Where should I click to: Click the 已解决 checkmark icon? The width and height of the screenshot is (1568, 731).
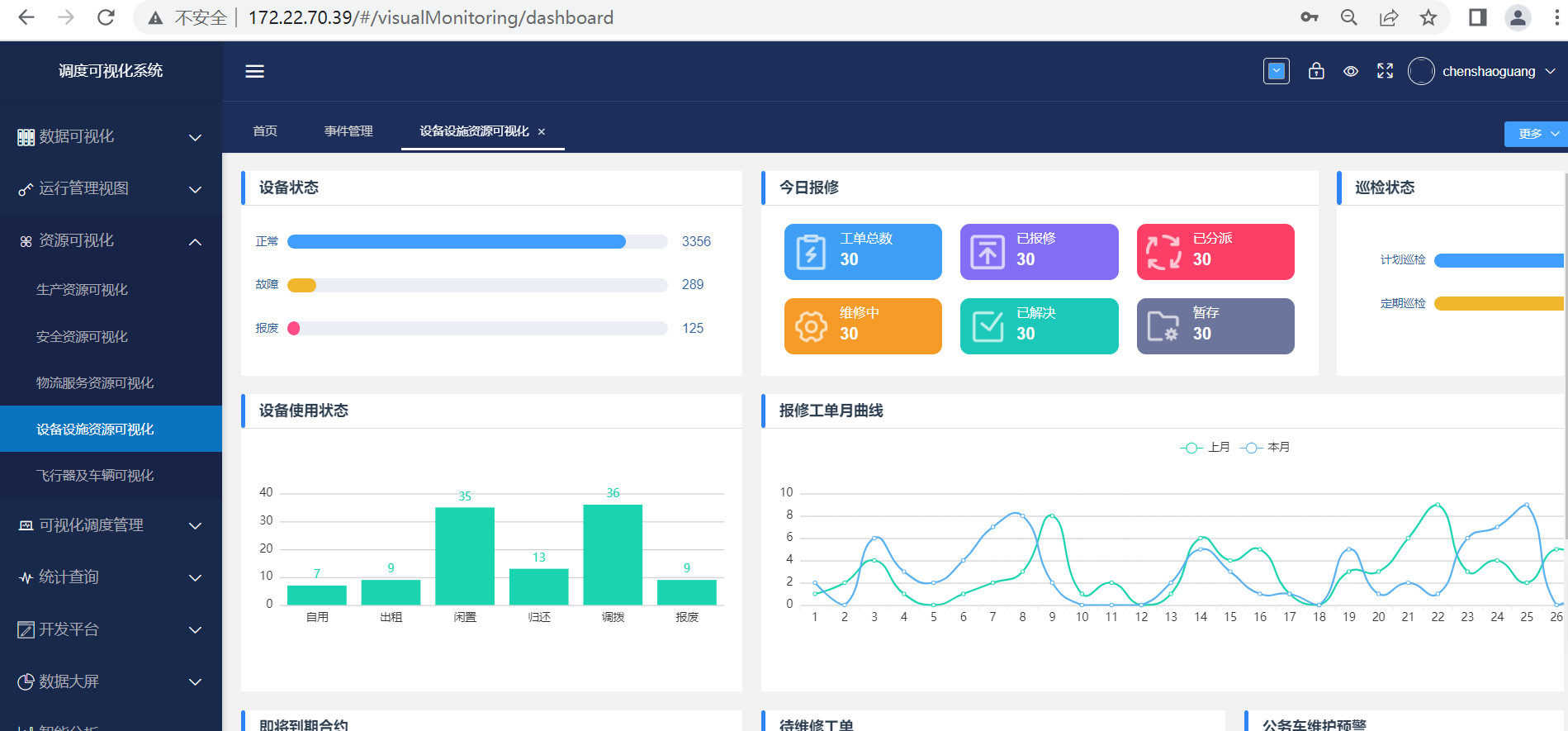(x=988, y=326)
